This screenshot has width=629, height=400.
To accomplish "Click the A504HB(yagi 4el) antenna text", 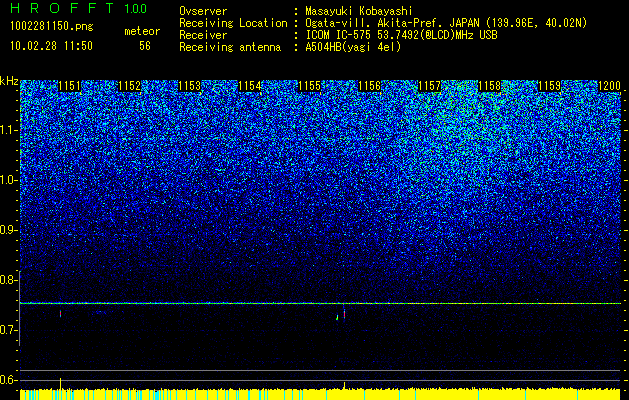I will (x=353, y=47).
